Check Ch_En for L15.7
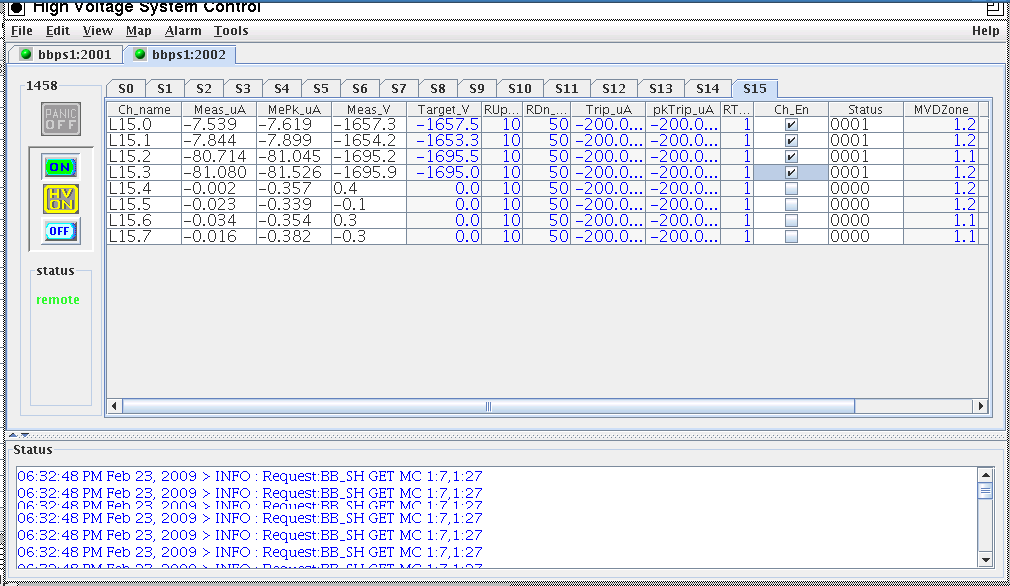 [x=791, y=237]
